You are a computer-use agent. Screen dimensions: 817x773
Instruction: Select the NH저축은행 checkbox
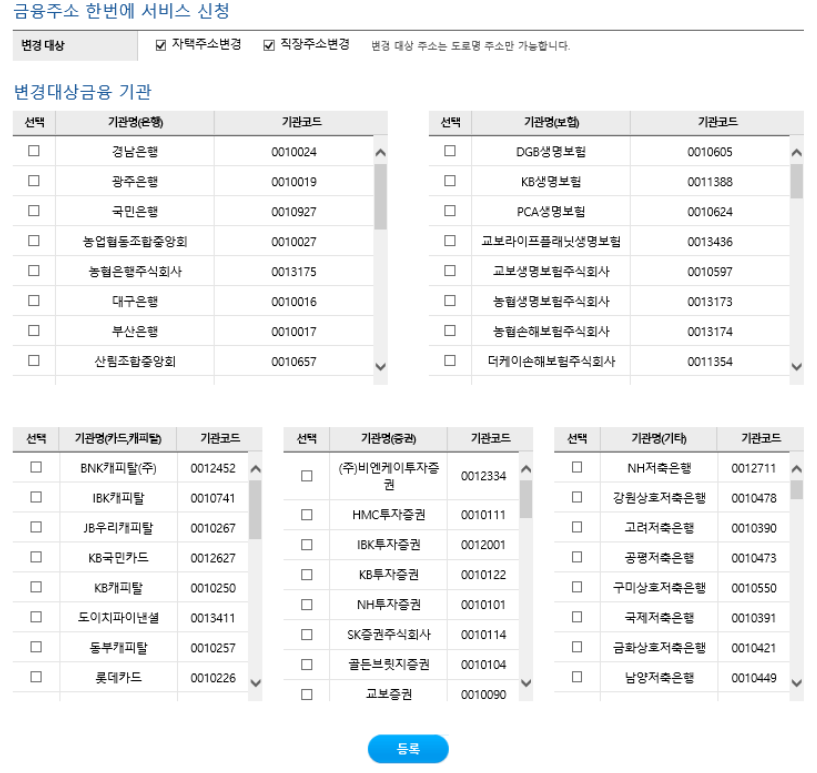tap(577, 467)
